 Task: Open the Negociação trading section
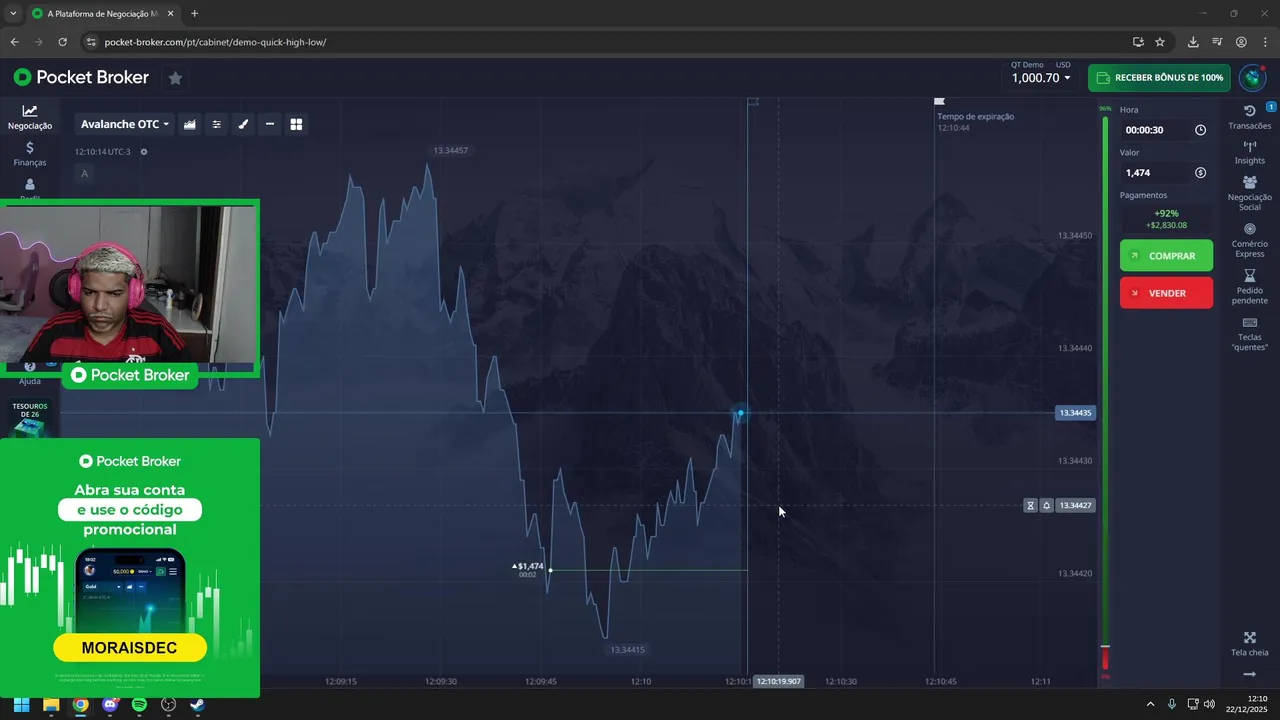pyautogui.click(x=30, y=117)
